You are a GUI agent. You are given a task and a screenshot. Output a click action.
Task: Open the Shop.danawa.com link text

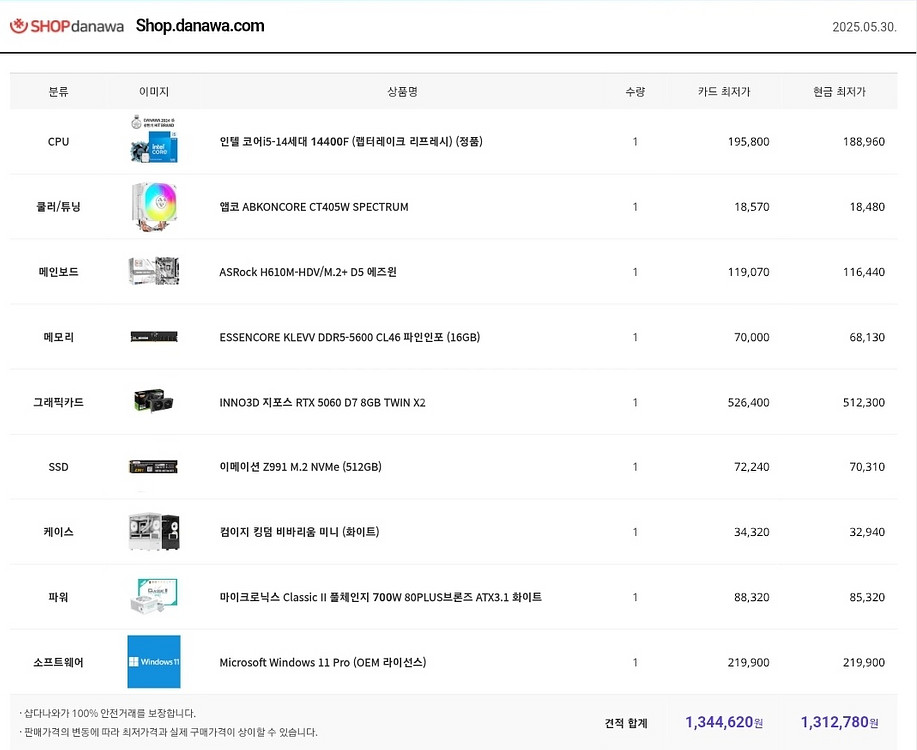pyautogui.click(x=200, y=26)
